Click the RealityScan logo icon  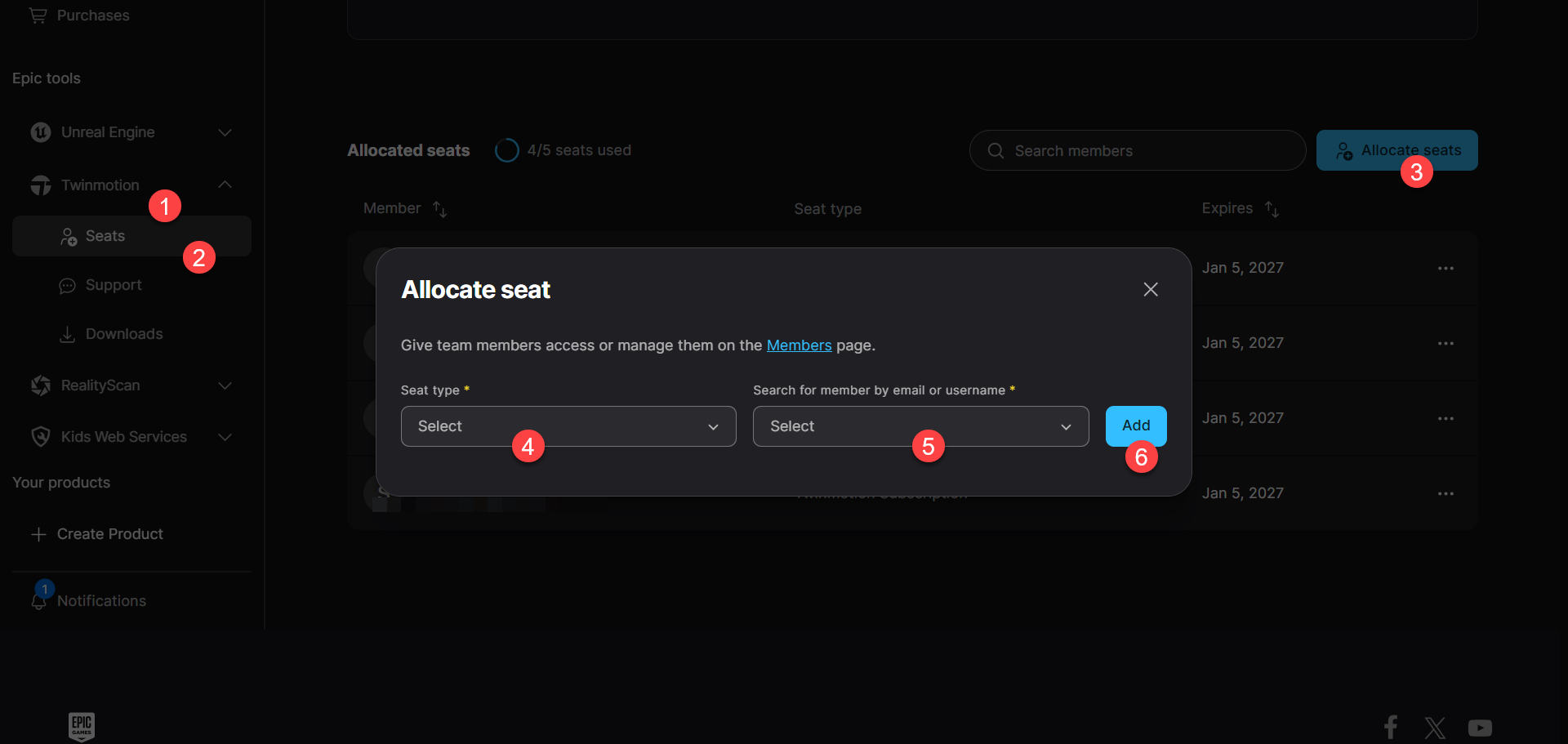point(40,385)
